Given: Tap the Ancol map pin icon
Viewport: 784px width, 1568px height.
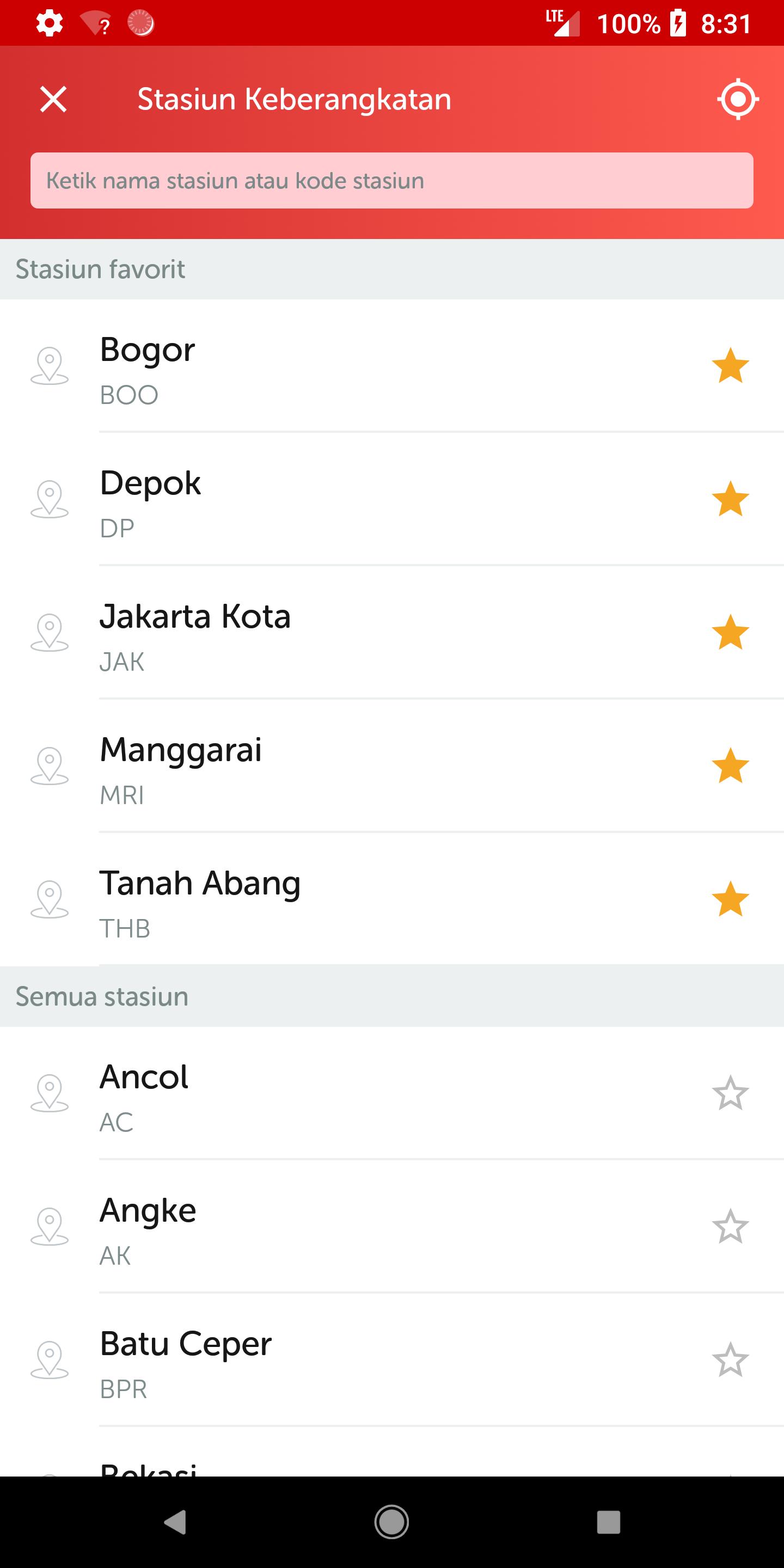Looking at the screenshot, I should pos(50,1093).
